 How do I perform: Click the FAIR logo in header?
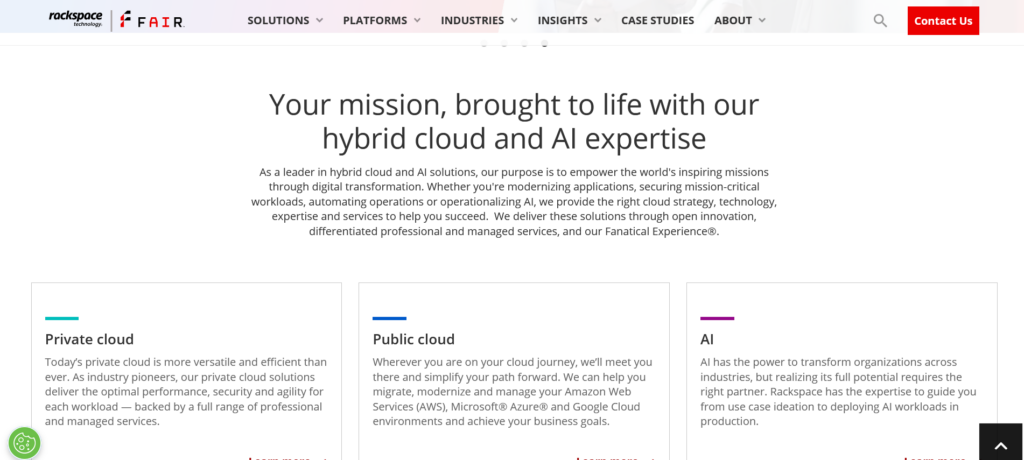(x=152, y=20)
